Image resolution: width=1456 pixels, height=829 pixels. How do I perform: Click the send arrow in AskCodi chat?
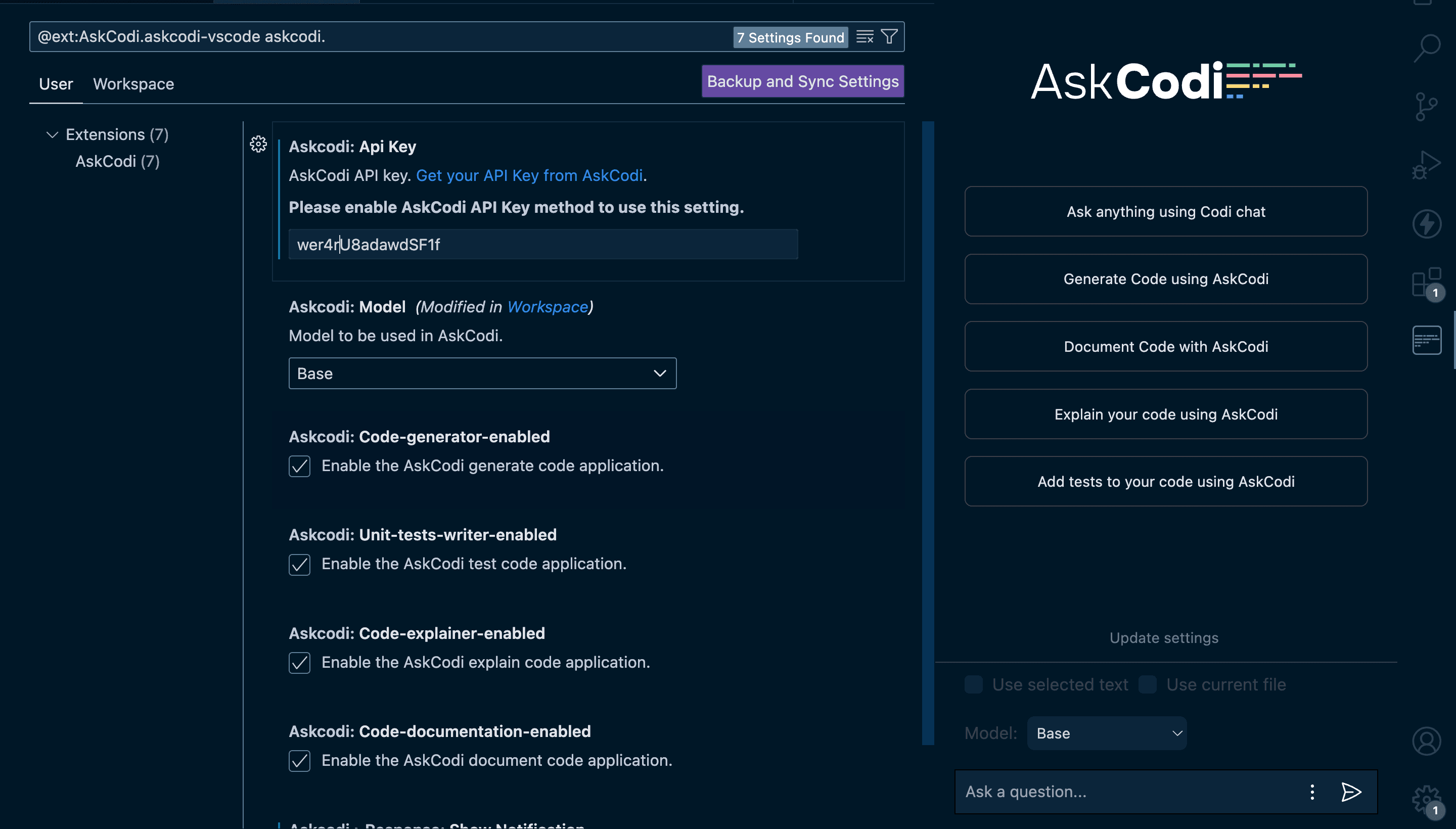pyautogui.click(x=1351, y=792)
